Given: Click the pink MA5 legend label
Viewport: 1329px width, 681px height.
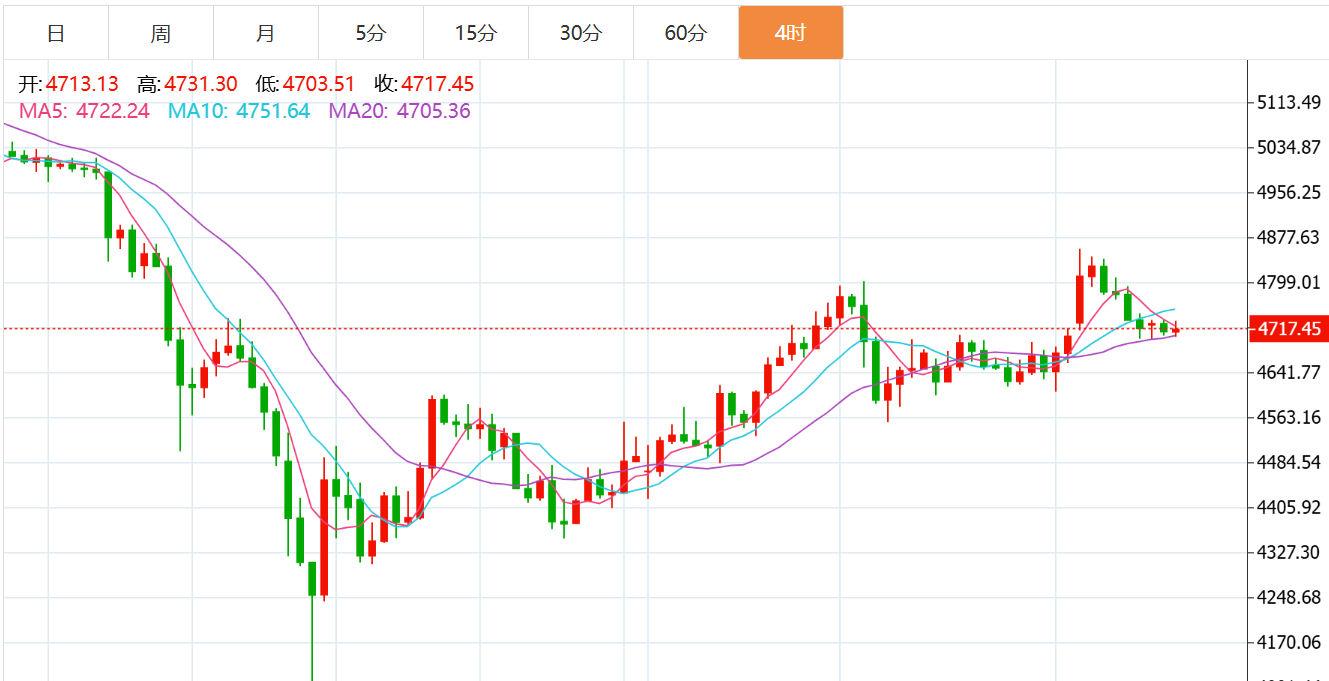Looking at the screenshot, I should click(x=84, y=111).
